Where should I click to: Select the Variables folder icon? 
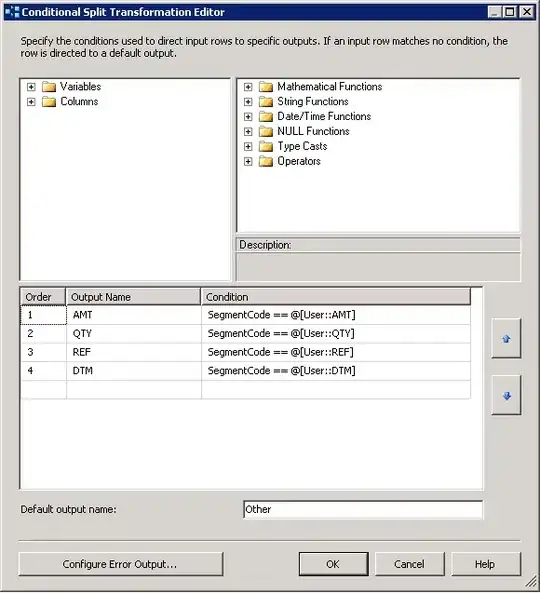point(49,87)
